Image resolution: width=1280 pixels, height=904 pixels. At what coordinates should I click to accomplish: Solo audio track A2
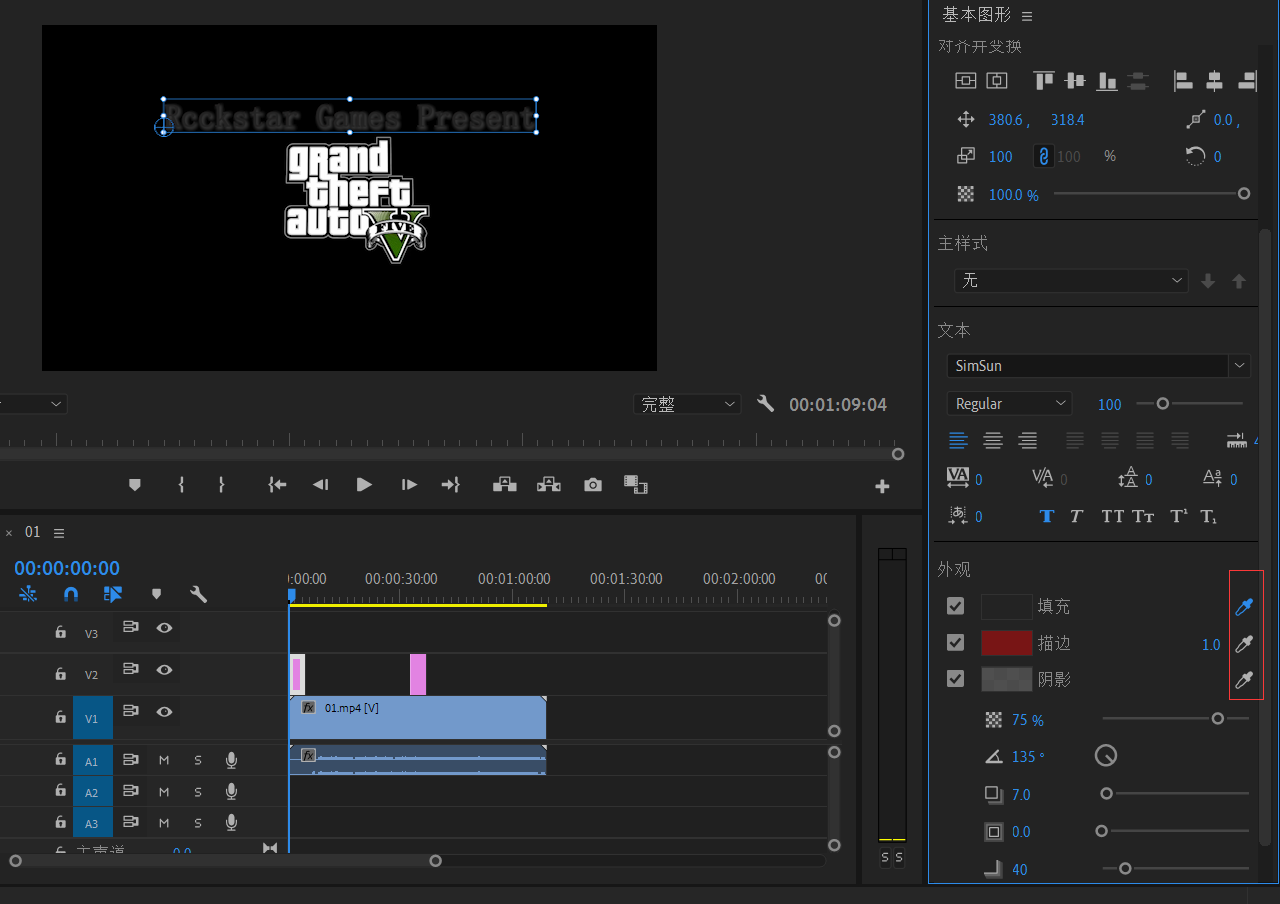(x=198, y=791)
